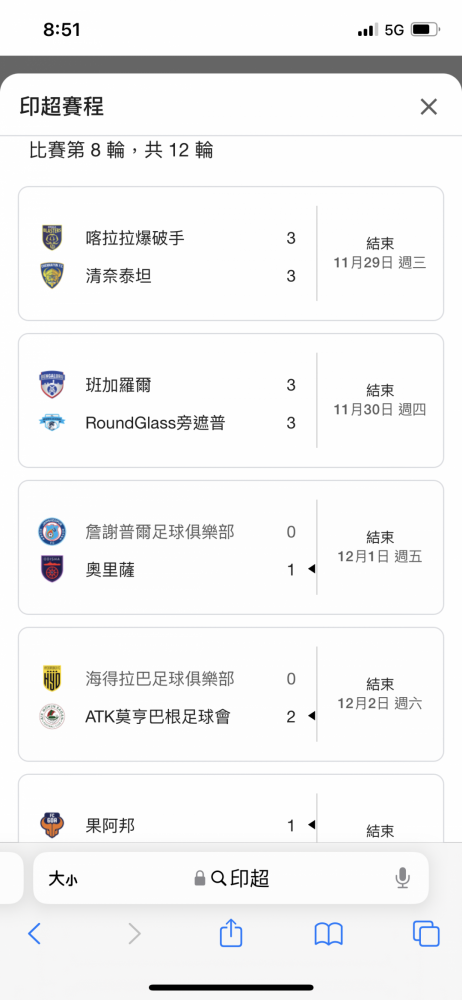Viewport: 462px width, 1000px height.
Task: Click the 喀拉拉爆破手 team logo
Action: pos(52,238)
